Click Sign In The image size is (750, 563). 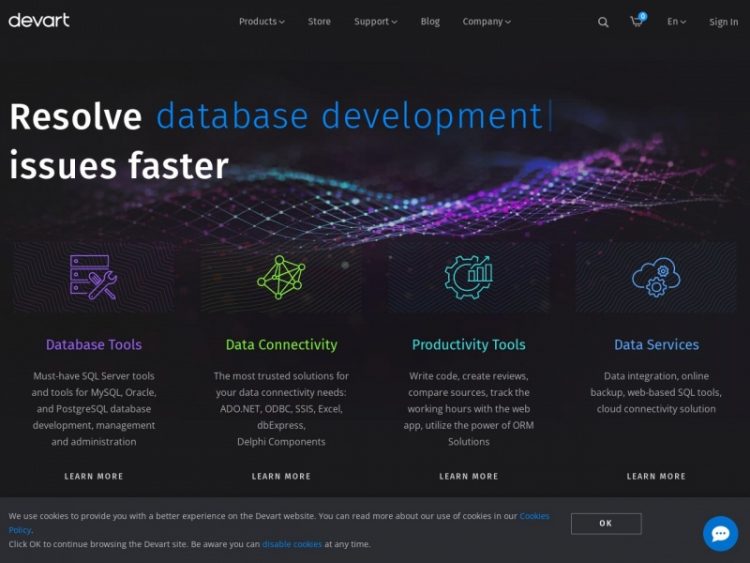pyautogui.click(x=723, y=22)
